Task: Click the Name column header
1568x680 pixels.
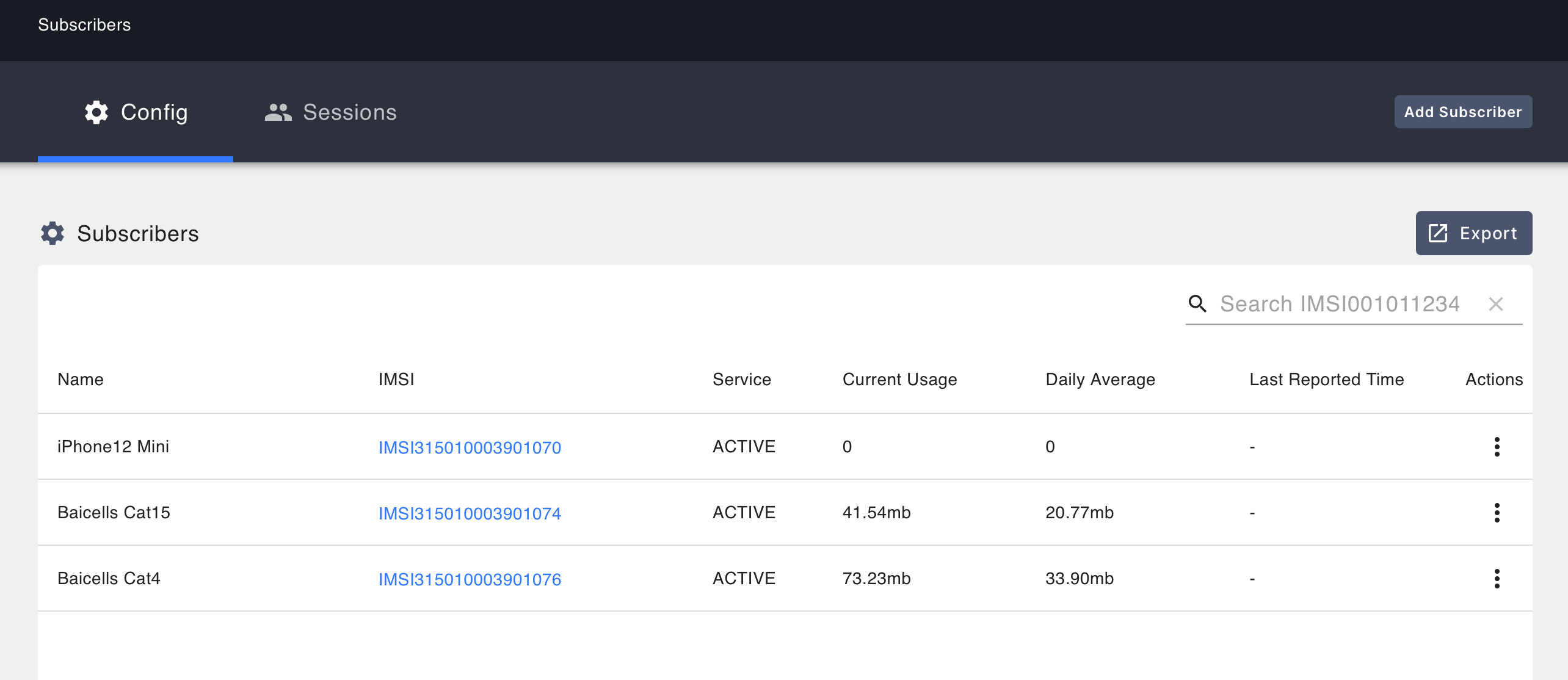Action: (81, 379)
